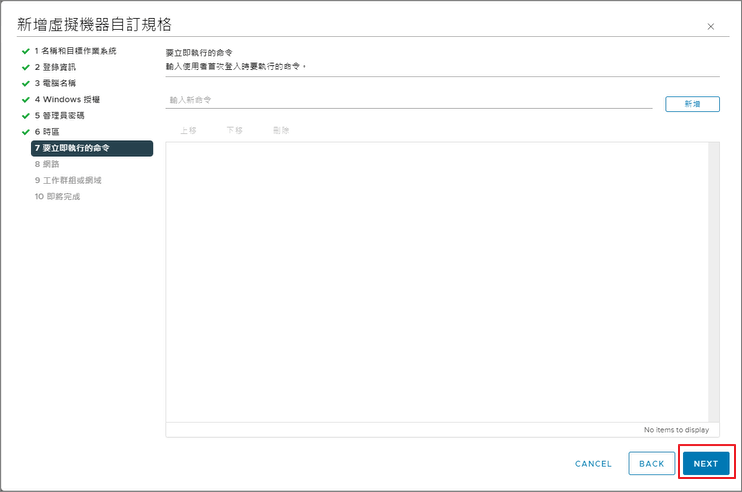Go to step 2 登錄資訊
This screenshot has height=492, width=742.
coord(55,67)
